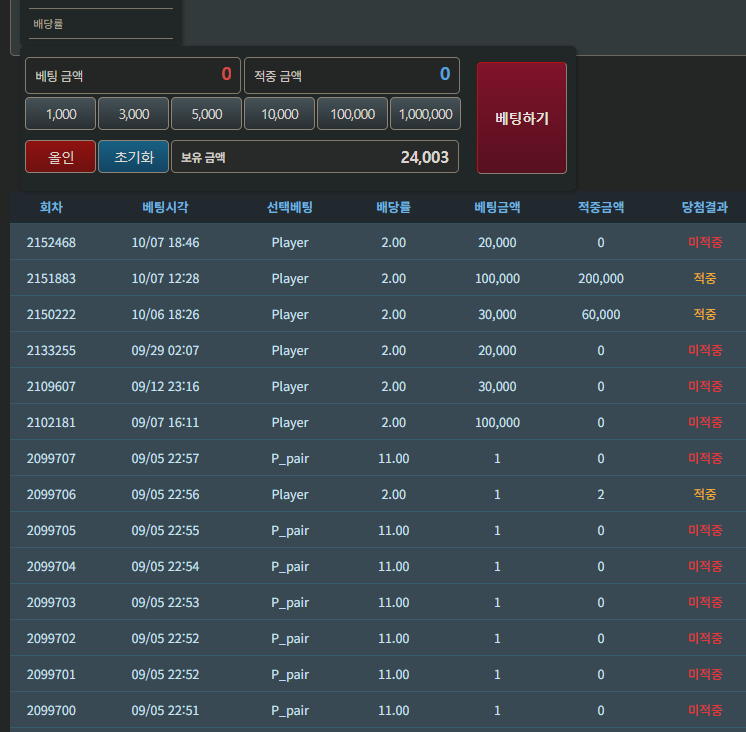Click the 200,000 winnings cell

click(601, 278)
